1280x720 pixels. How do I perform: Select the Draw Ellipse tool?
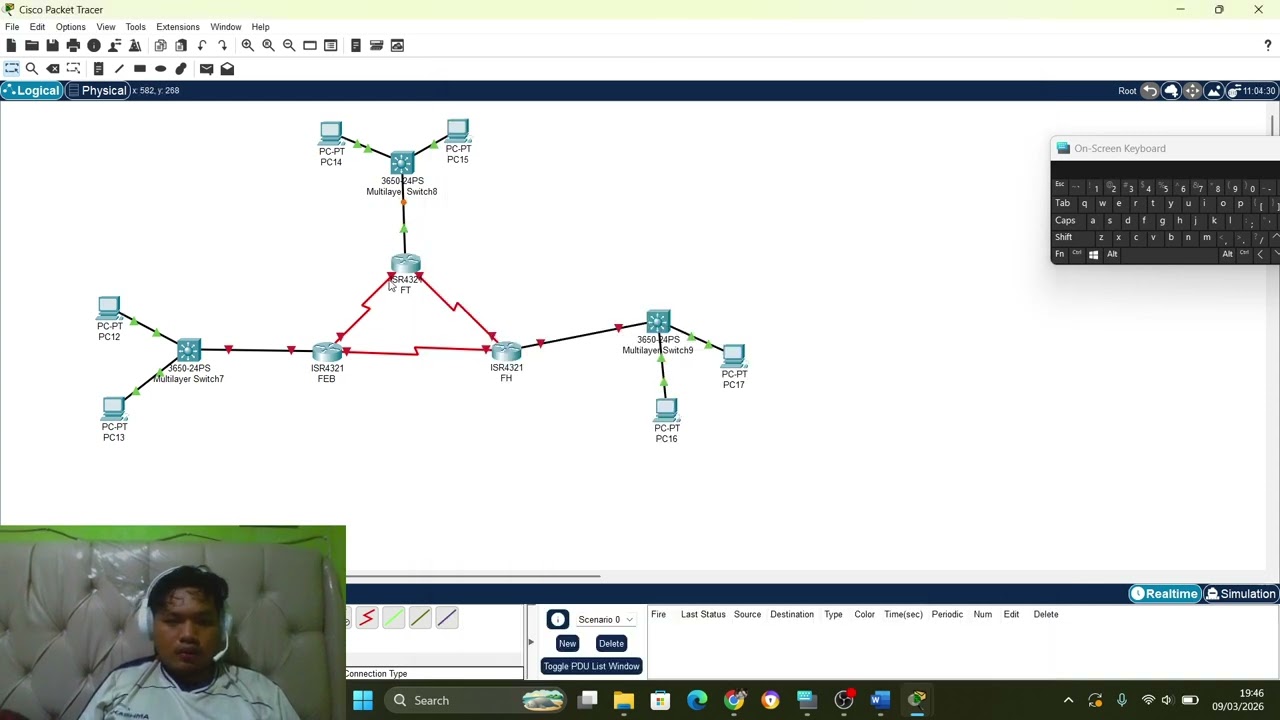click(160, 68)
